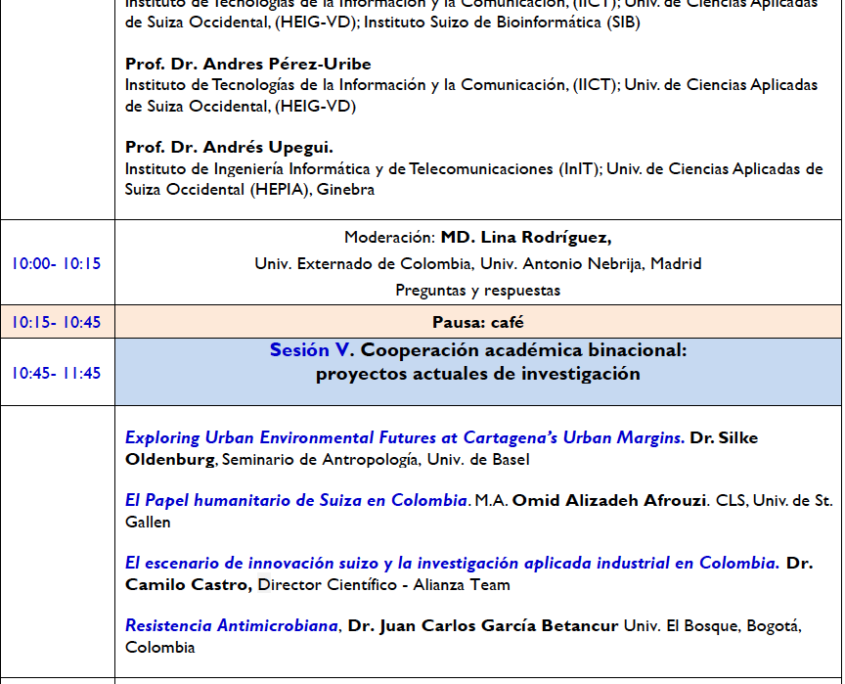Screen dimensions: 845x684
Task: Click the 10:15- 10:45 time cell
Action: coord(57,322)
